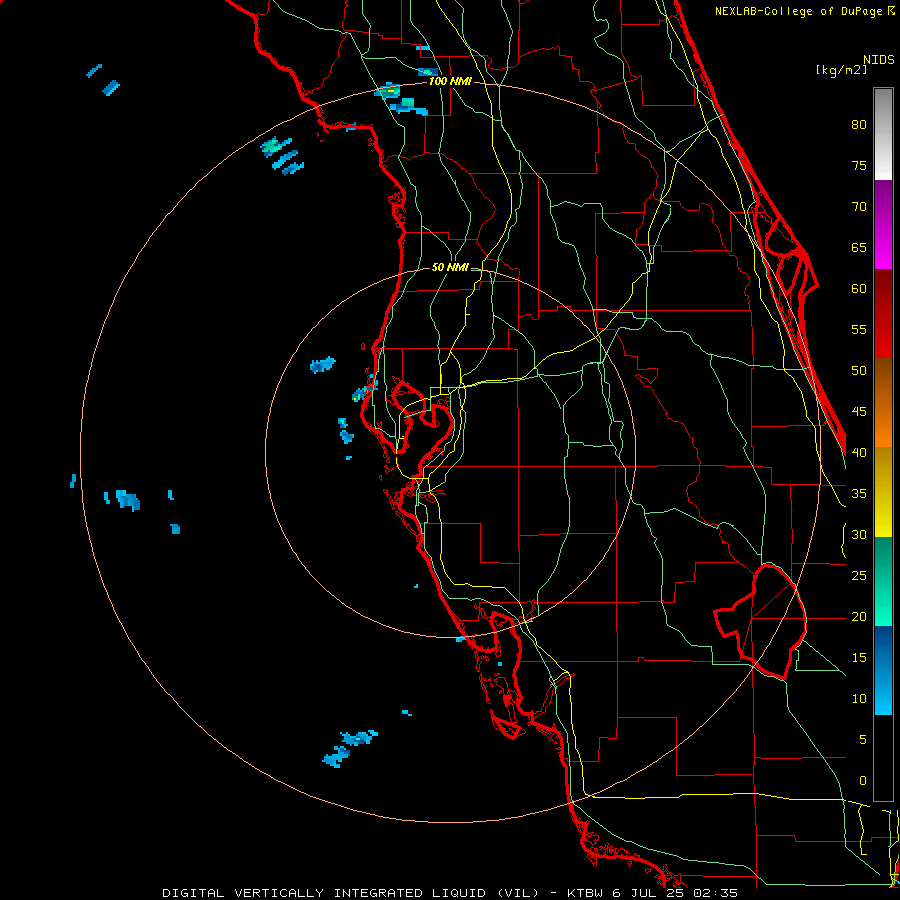
Task: Click the 65 scale value
Action: 859,247
